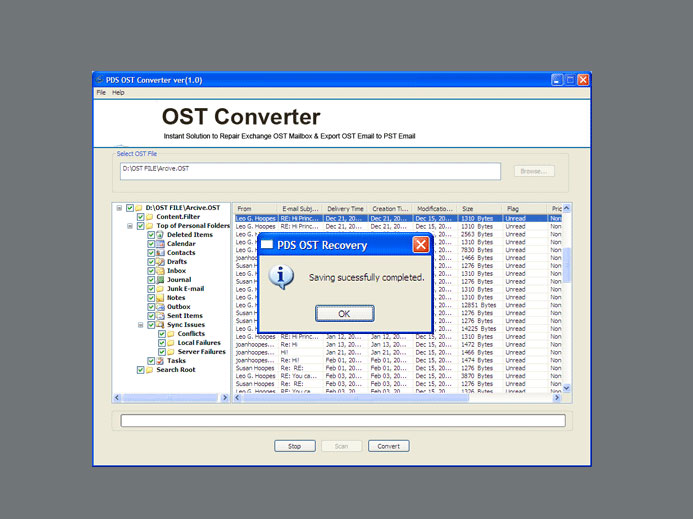Click the folder tree scroll left arrow

coord(117,398)
